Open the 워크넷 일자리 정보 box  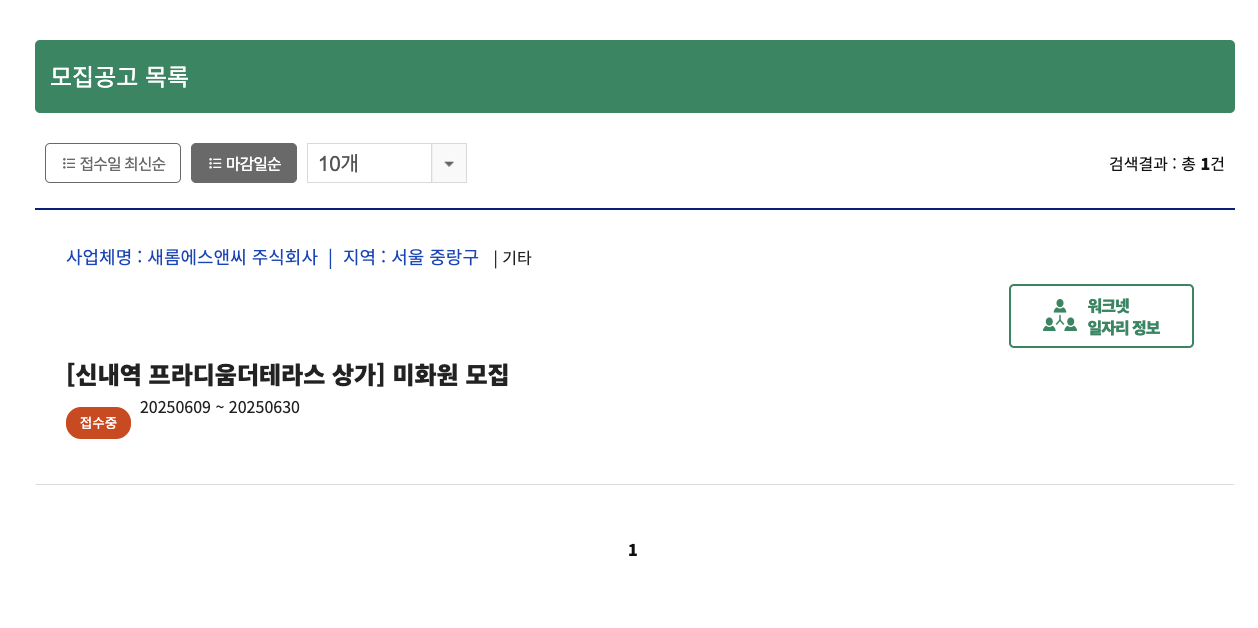pyautogui.click(x=1101, y=315)
